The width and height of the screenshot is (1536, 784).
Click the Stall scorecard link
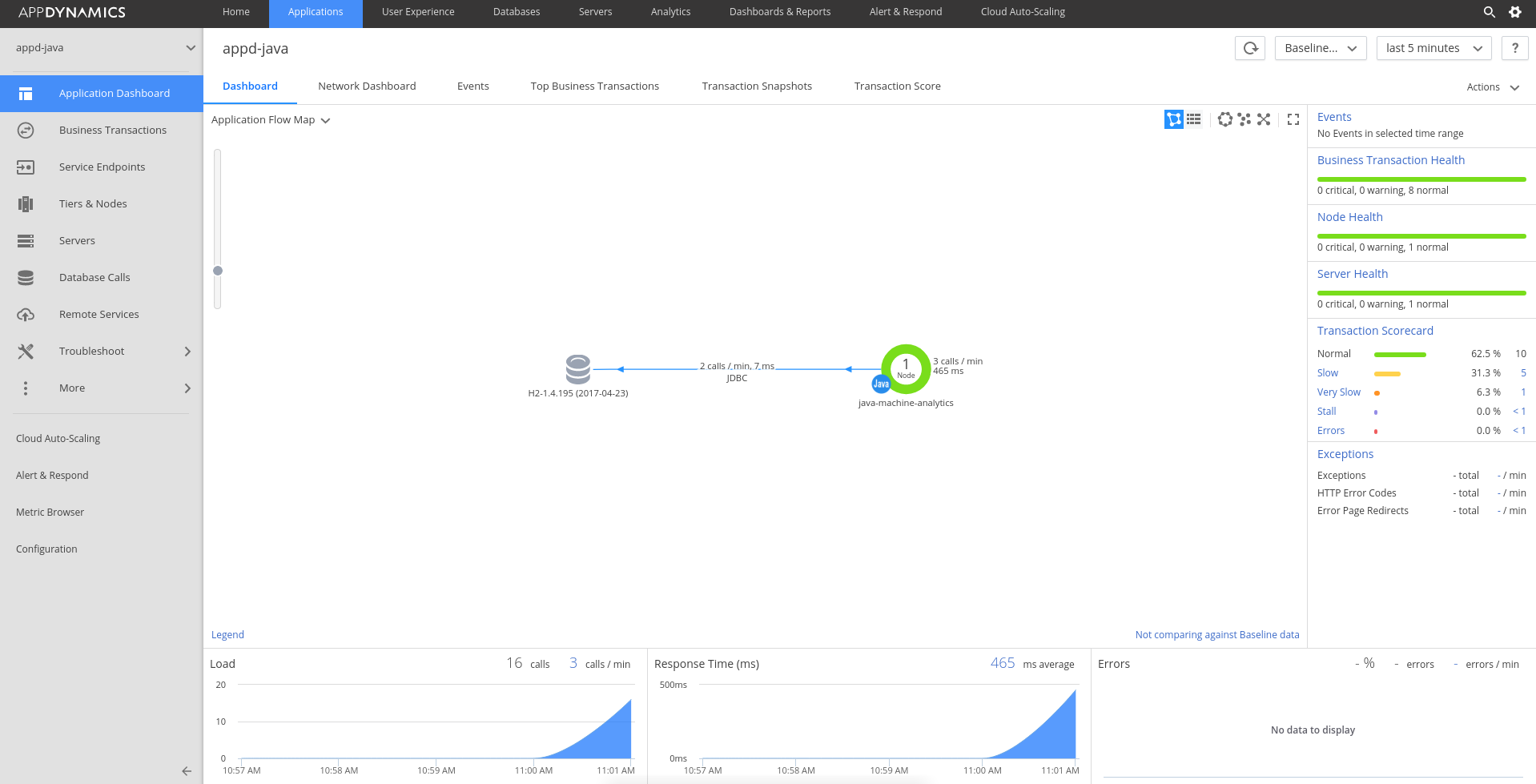(x=1327, y=412)
